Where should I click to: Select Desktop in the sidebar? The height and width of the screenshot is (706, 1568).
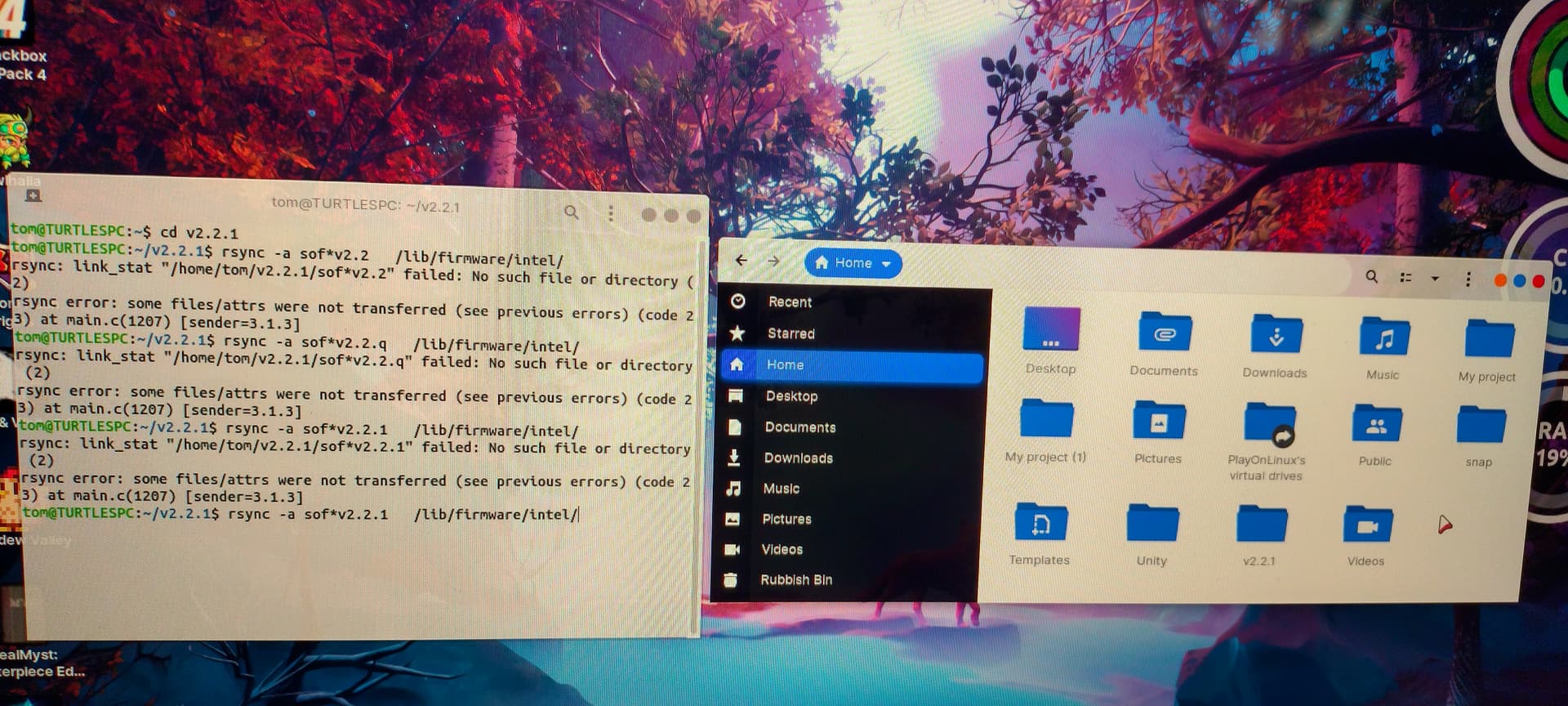pyautogui.click(x=851, y=396)
